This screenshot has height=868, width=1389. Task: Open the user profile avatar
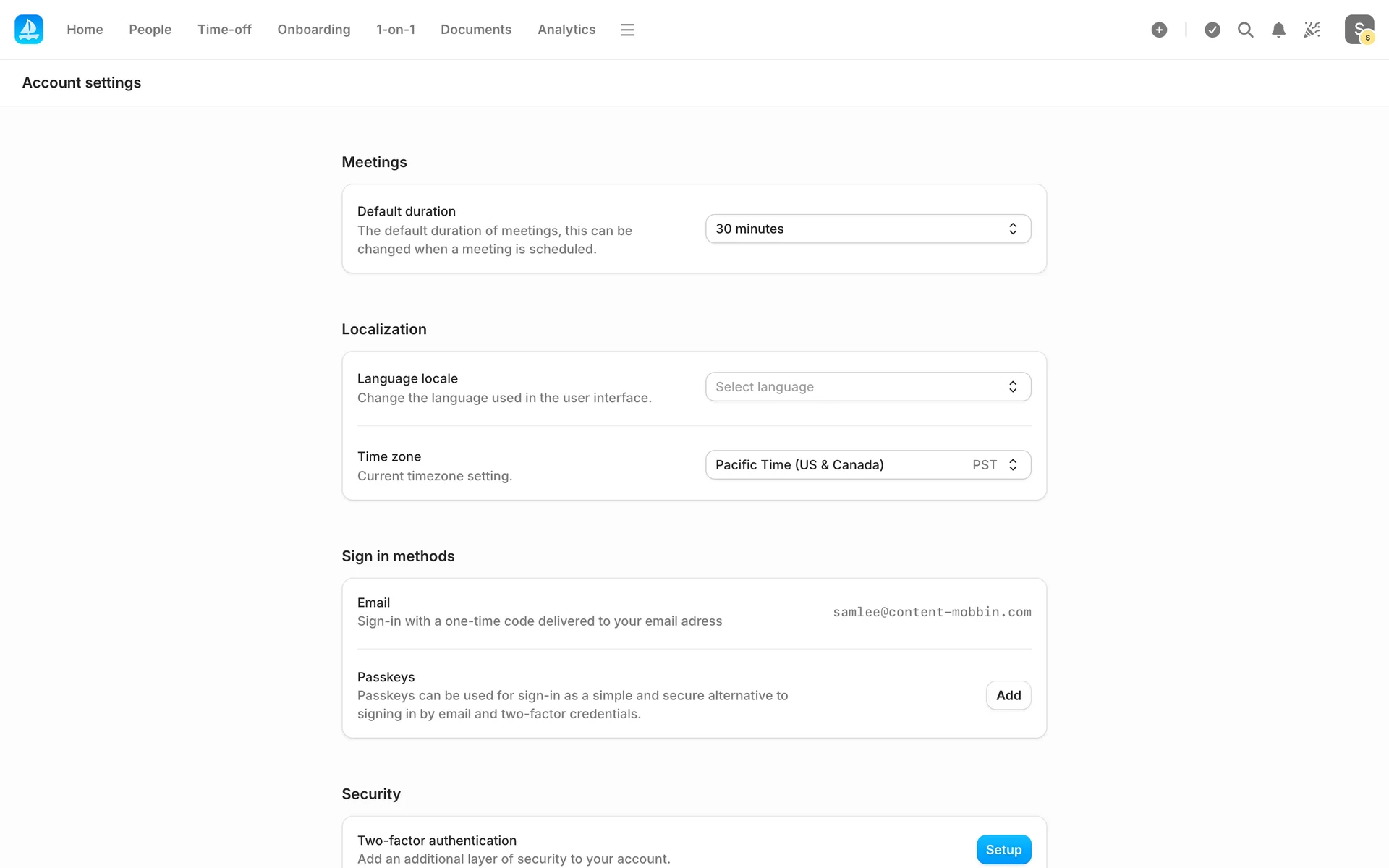[x=1359, y=30]
